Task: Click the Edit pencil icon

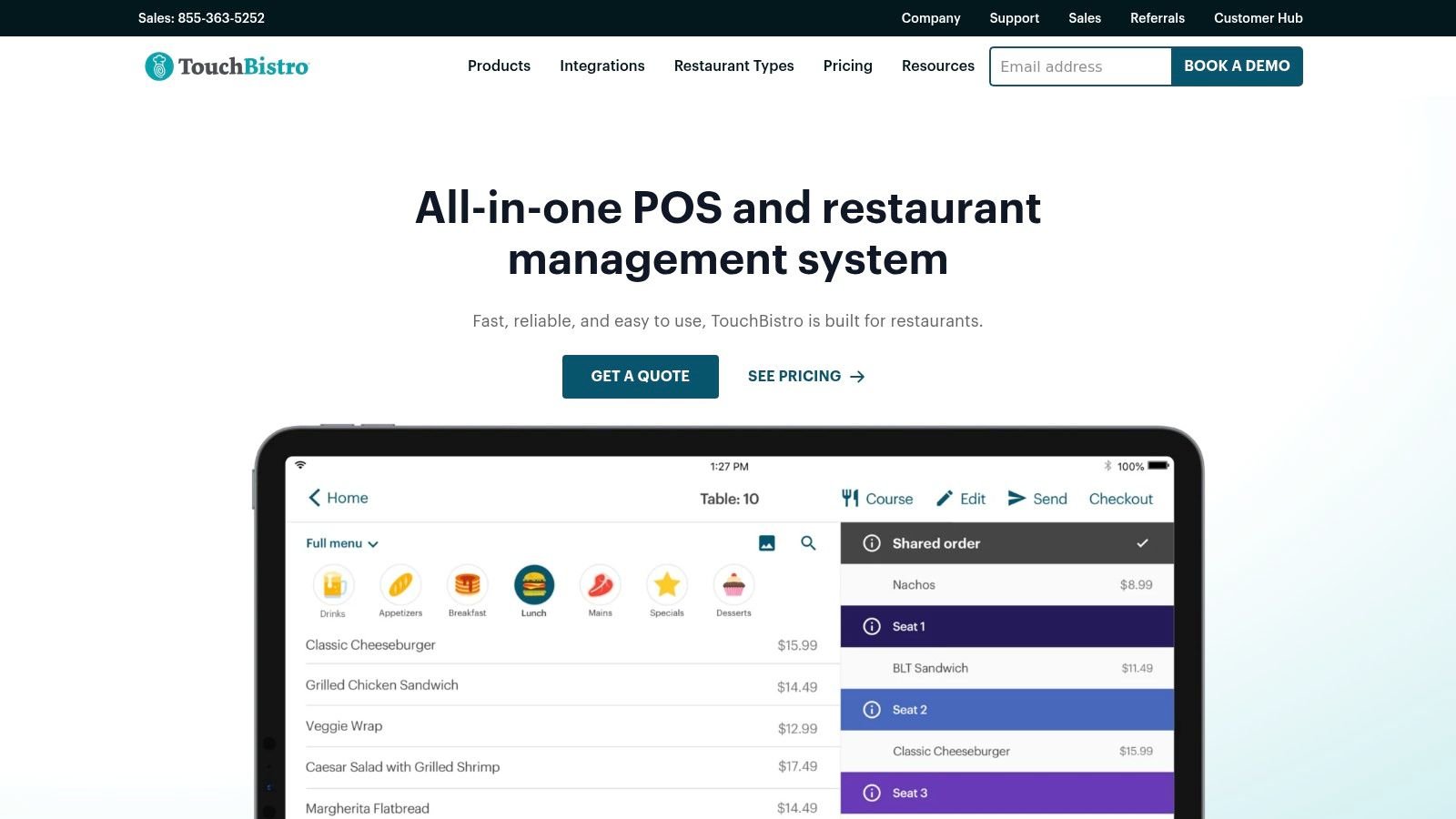Action: [x=945, y=498]
